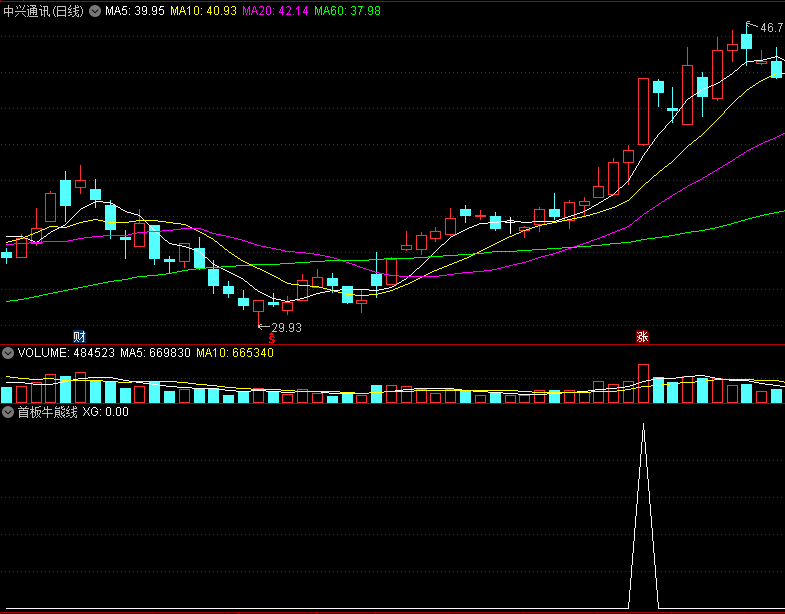Click the XG: 0.00 value

click(x=106, y=412)
